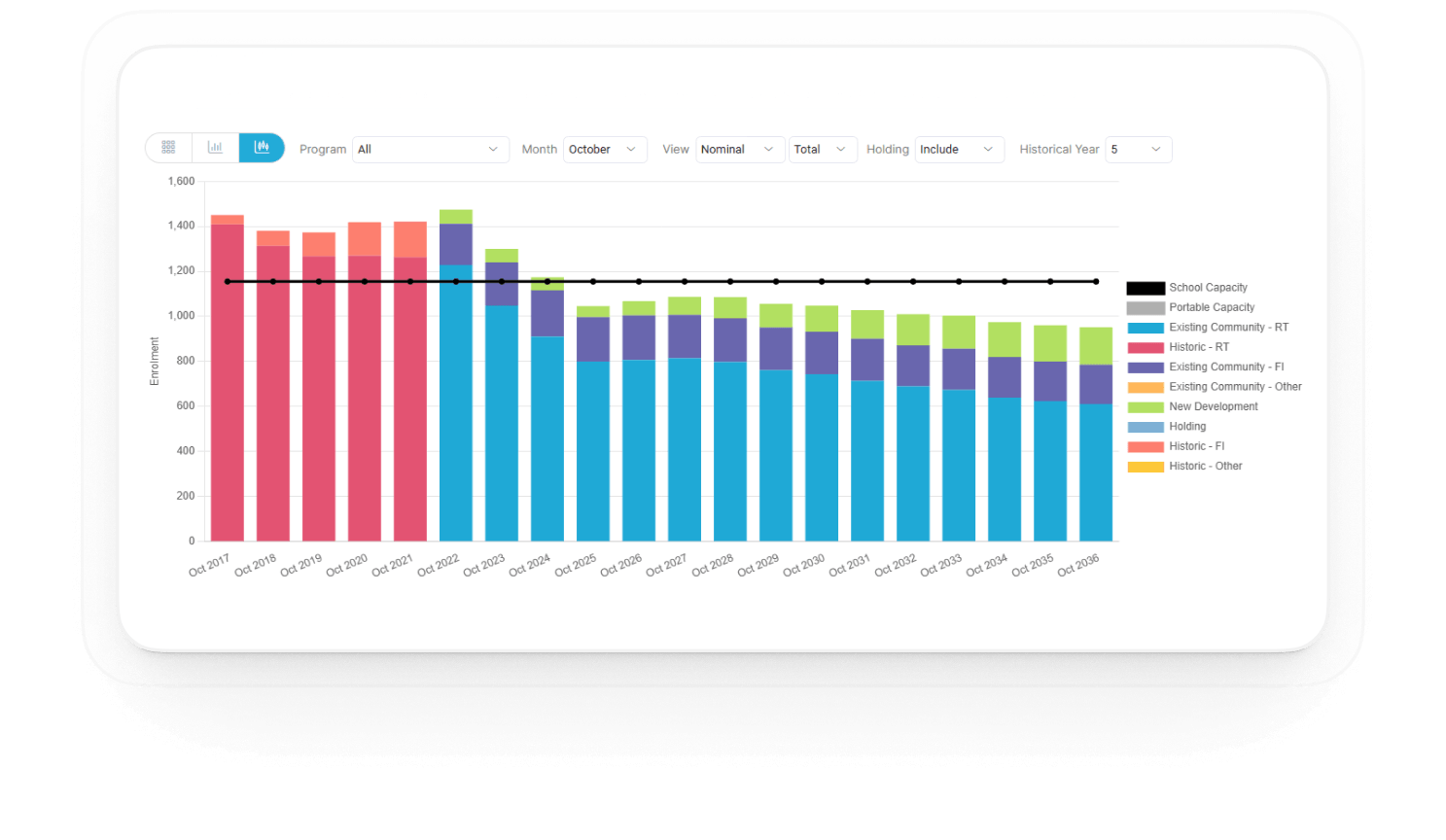The width and height of the screenshot is (1446, 840).
Task: Toggle Existing Community - RT legend swatch
Action: (1146, 329)
